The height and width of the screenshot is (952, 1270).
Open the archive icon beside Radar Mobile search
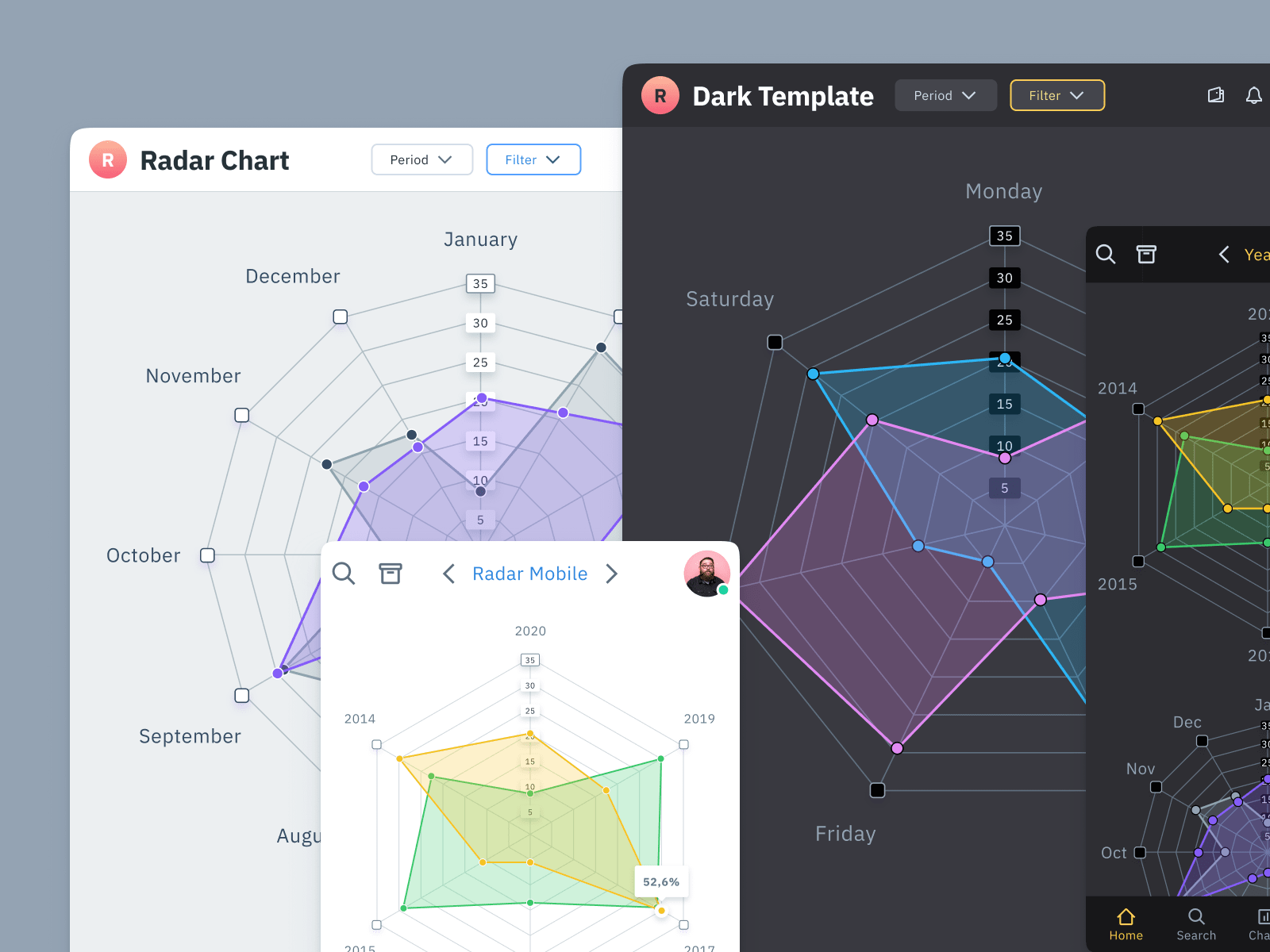pyautogui.click(x=391, y=573)
